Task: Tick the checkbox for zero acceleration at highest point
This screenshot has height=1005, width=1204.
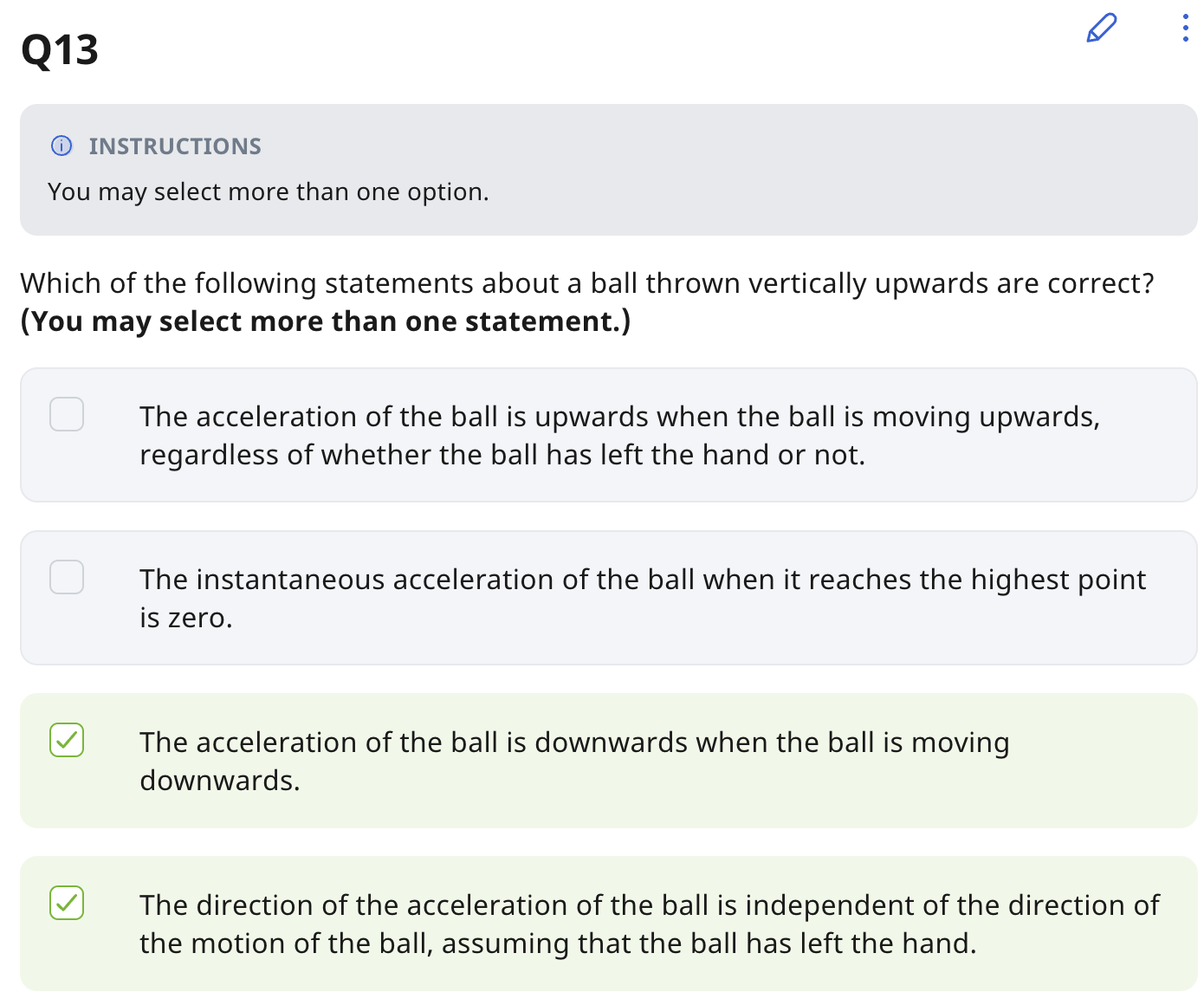Action: point(67,577)
